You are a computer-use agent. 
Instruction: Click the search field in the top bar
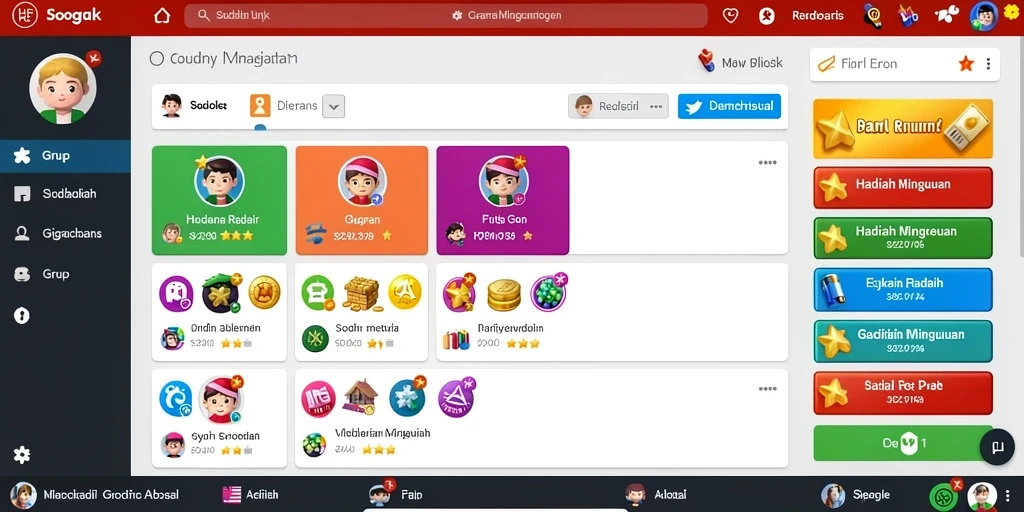(446, 16)
